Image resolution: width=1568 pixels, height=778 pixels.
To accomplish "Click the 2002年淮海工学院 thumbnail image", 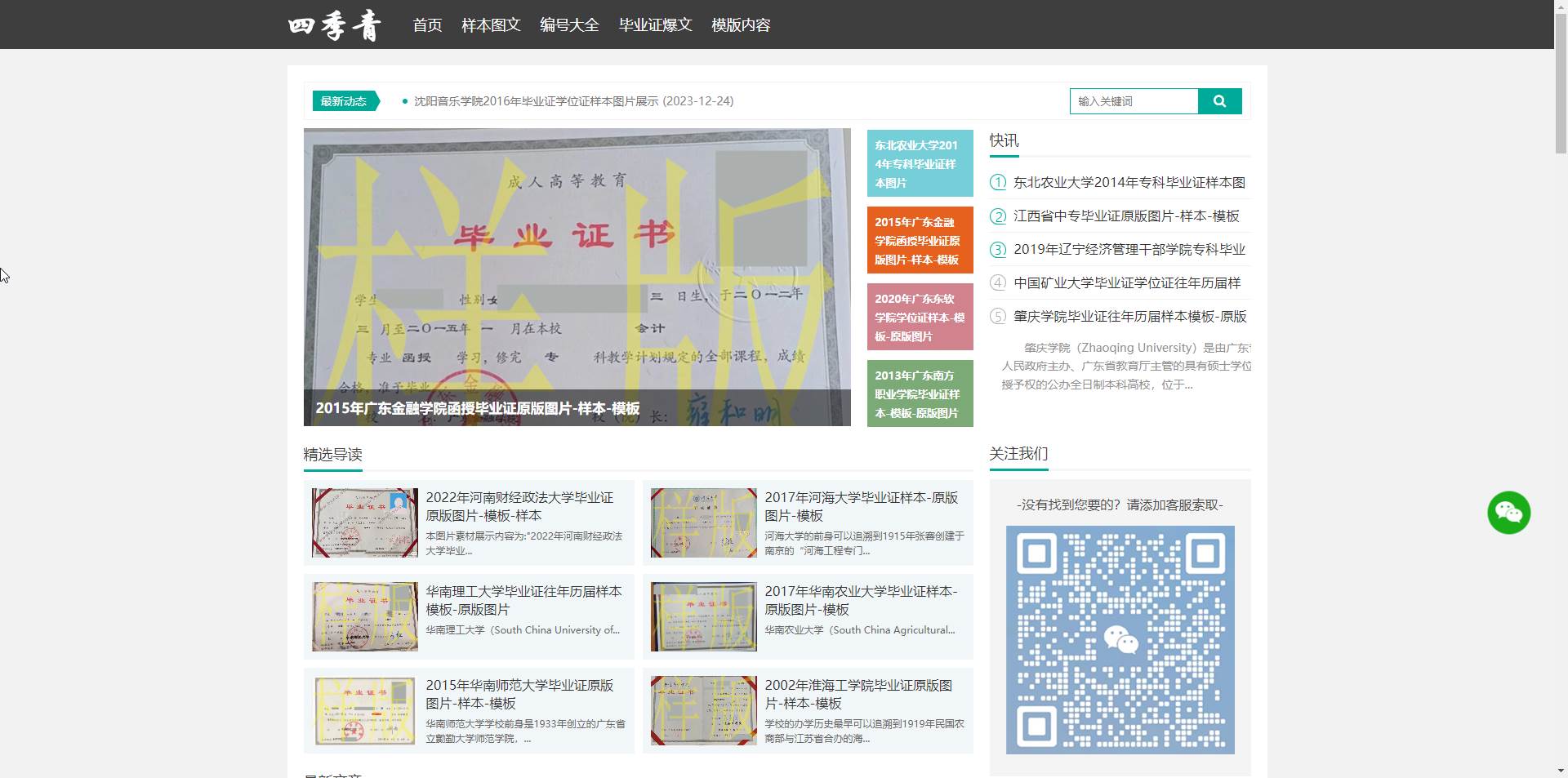I will (x=704, y=710).
